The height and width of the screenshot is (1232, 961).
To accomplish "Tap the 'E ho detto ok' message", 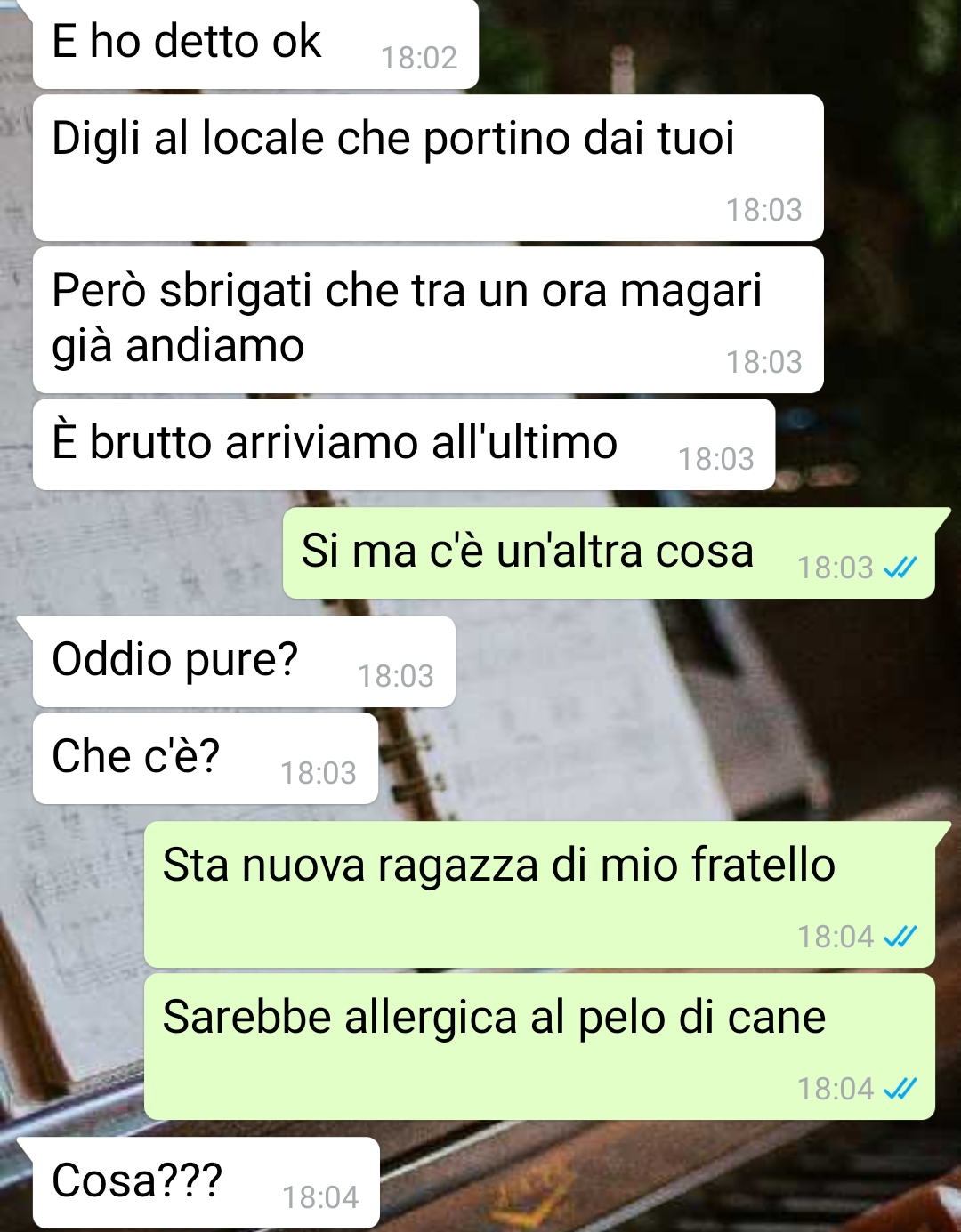I will (255, 43).
